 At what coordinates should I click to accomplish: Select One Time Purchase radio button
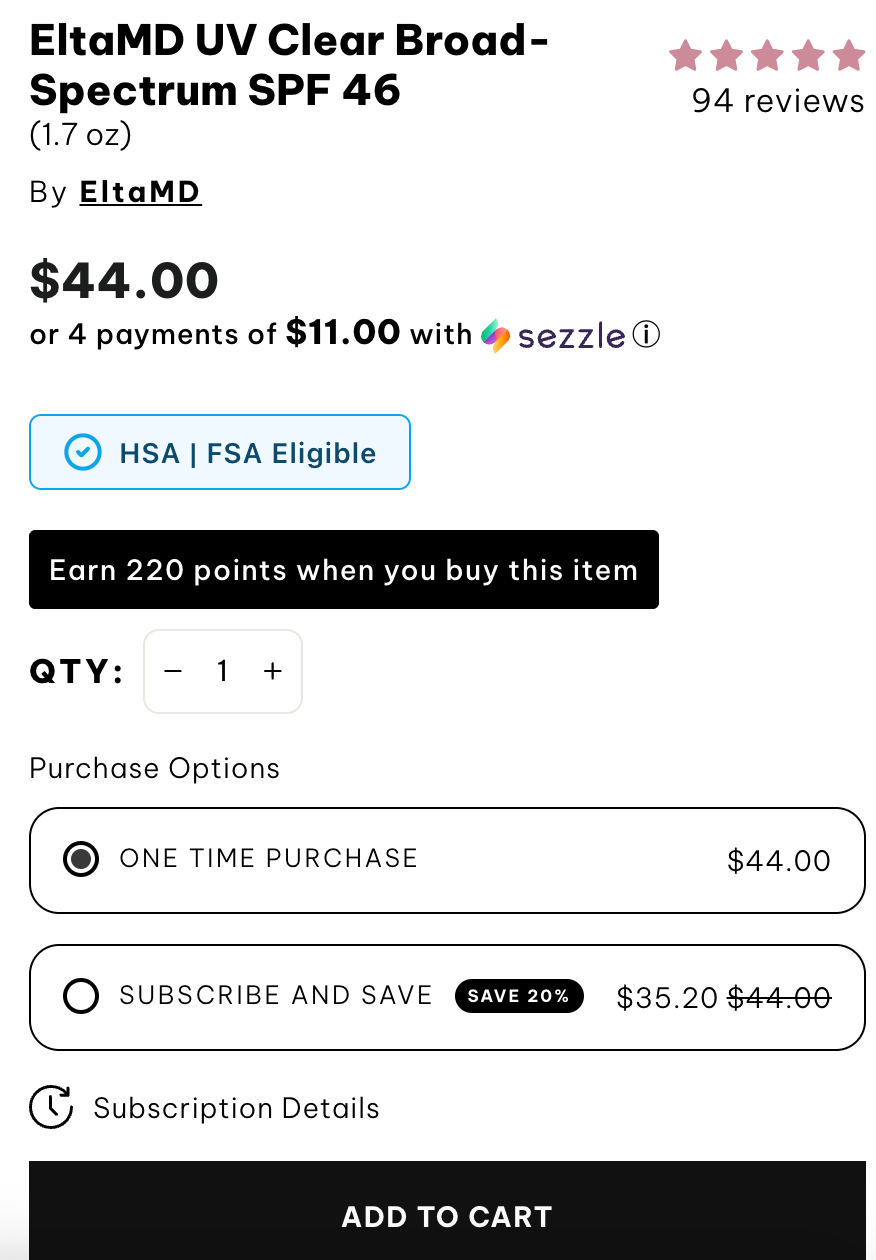coord(81,859)
